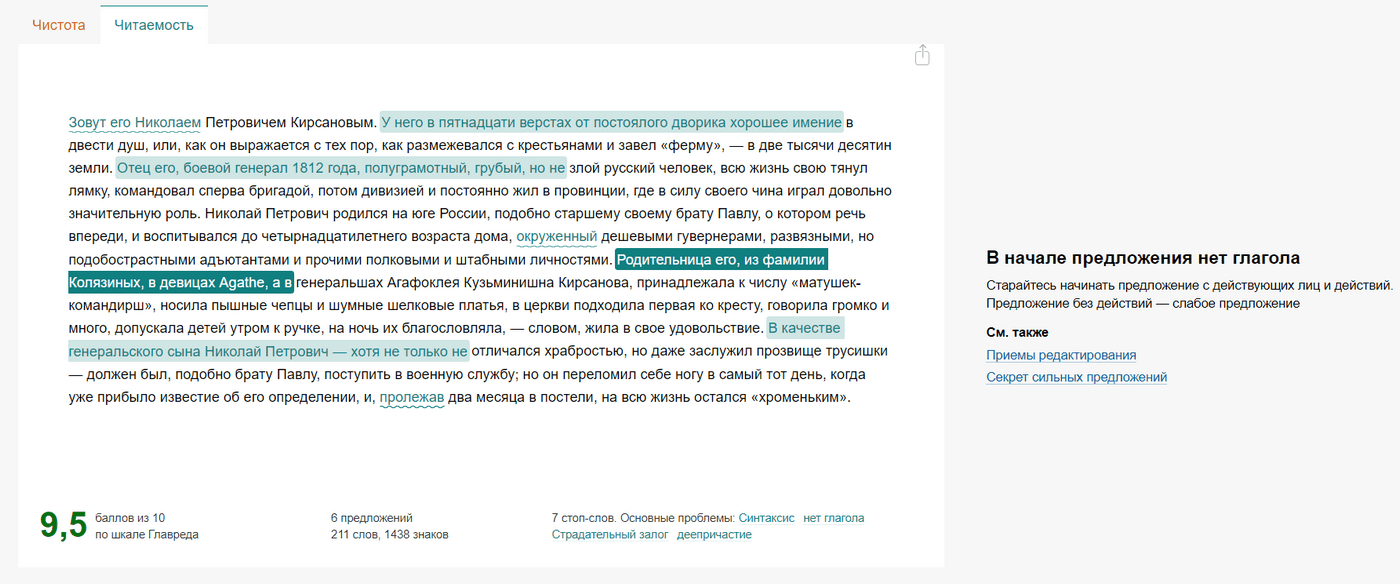Open the Секрет сильных предложений link
This screenshot has height=584, width=1400.
[x=1076, y=377]
